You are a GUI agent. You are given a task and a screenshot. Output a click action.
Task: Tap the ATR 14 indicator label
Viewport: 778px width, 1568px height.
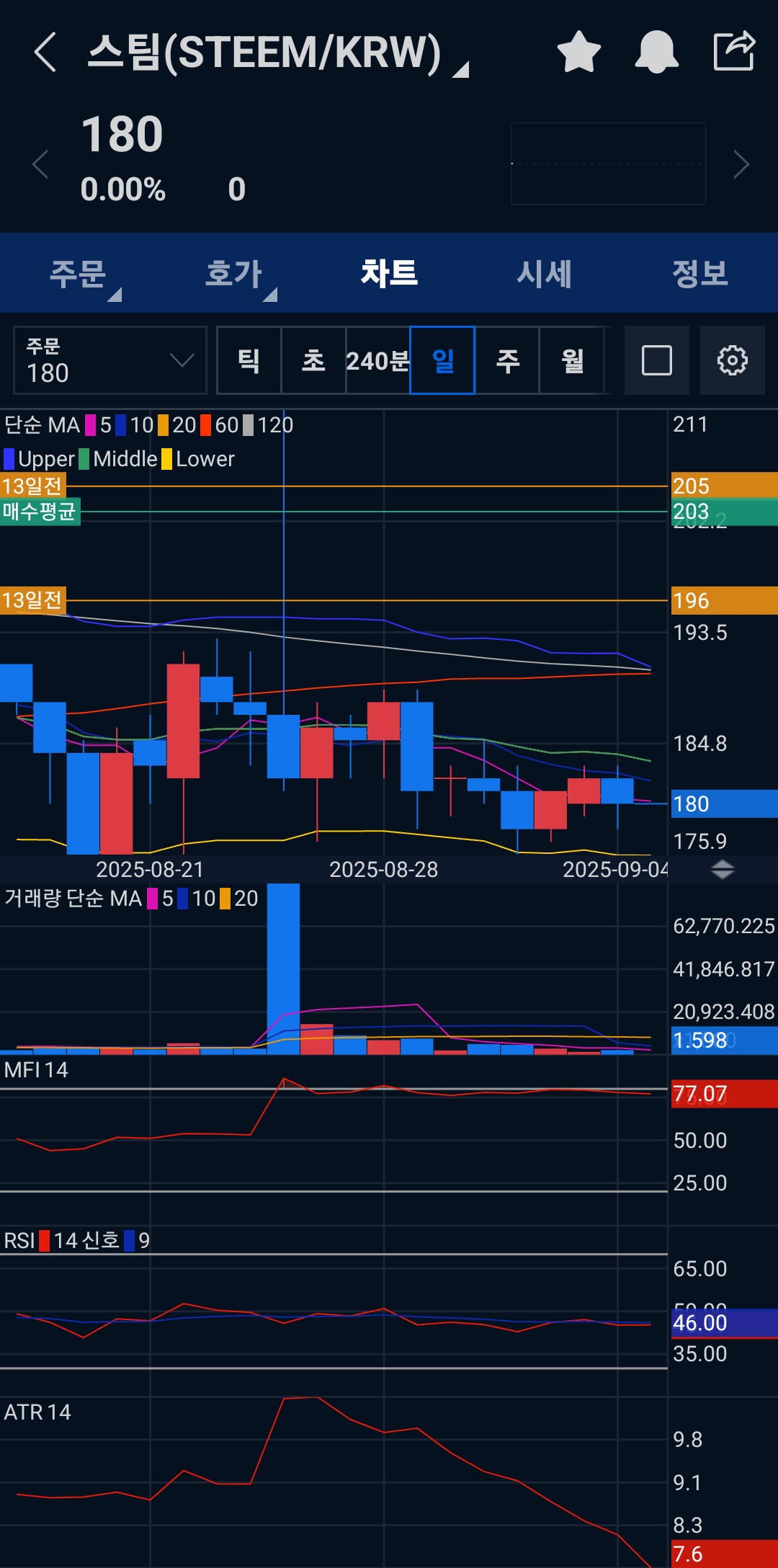(37, 1412)
